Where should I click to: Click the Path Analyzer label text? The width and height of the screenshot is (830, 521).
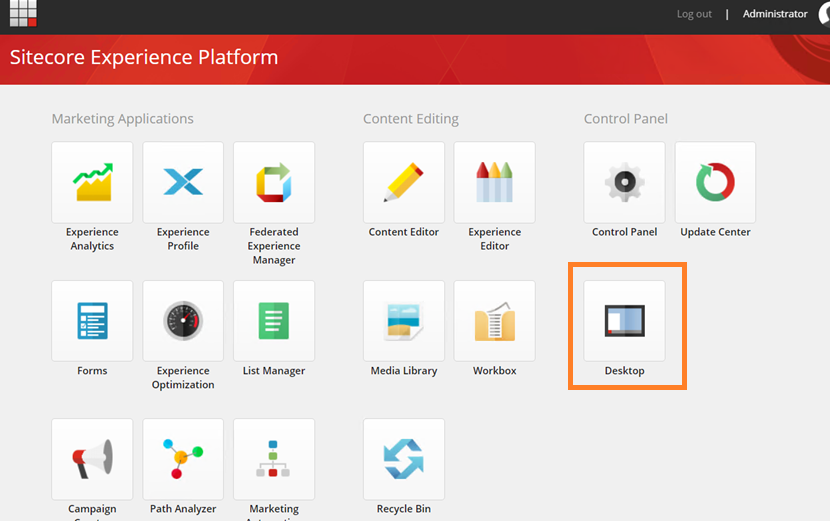point(183,509)
